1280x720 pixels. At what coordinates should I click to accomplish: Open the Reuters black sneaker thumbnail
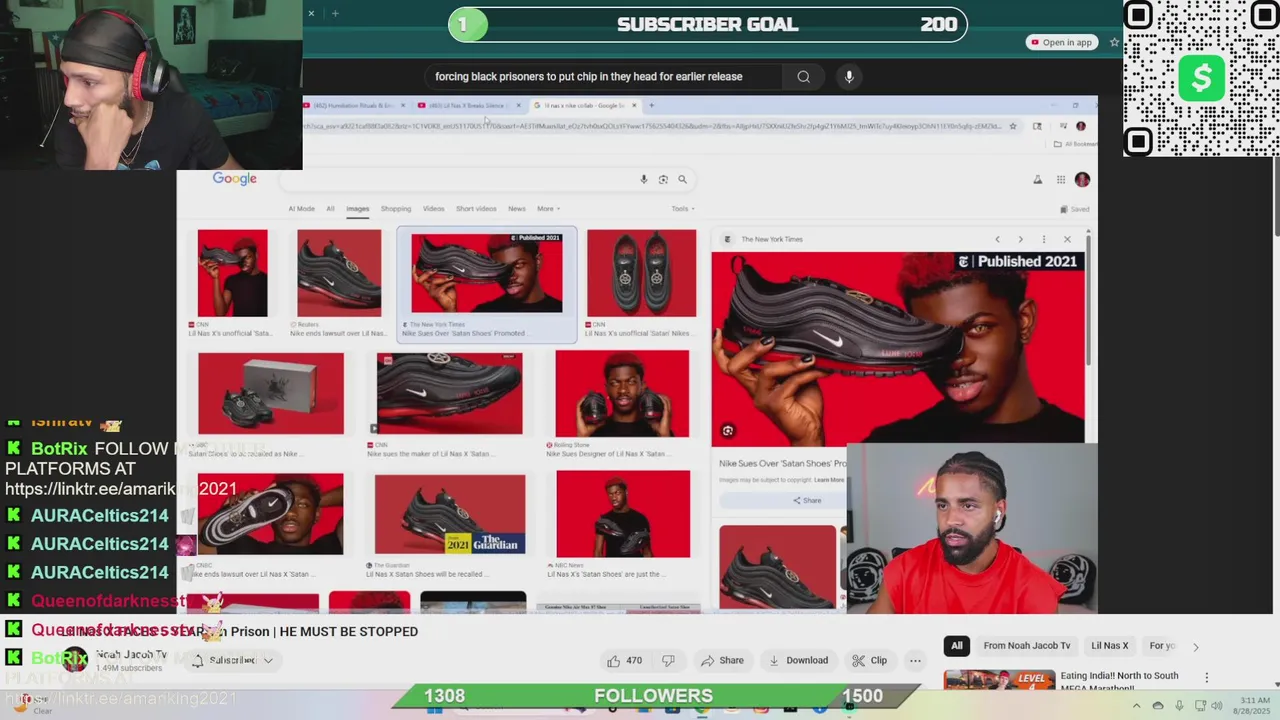[339, 273]
